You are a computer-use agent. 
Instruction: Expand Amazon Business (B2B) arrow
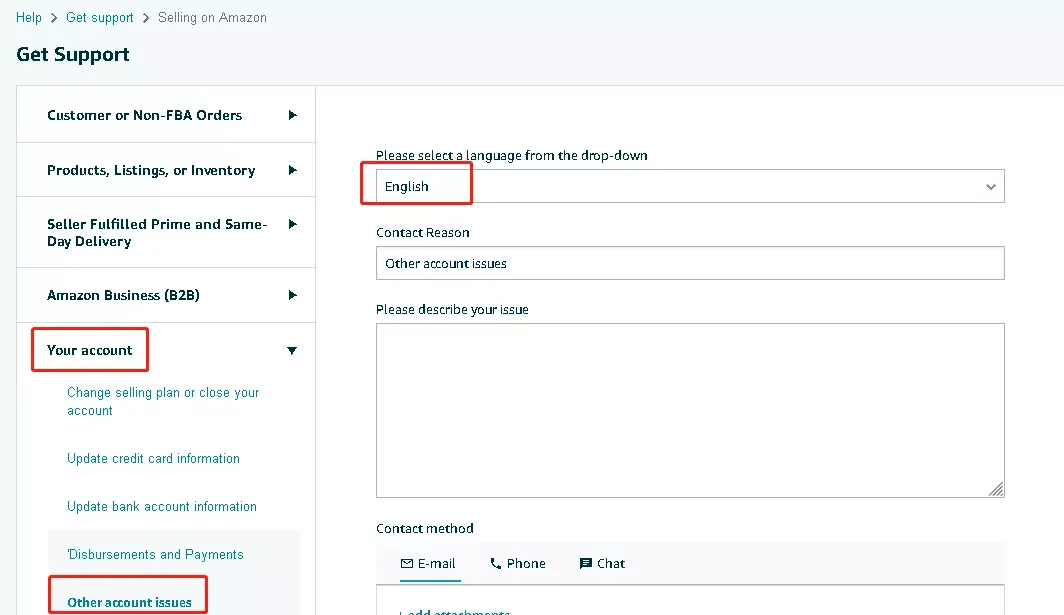click(x=292, y=295)
